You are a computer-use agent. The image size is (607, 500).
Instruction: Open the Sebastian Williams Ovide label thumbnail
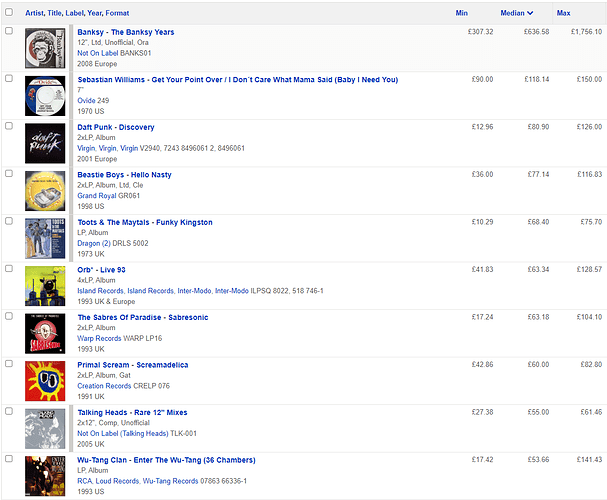pos(45,96)
